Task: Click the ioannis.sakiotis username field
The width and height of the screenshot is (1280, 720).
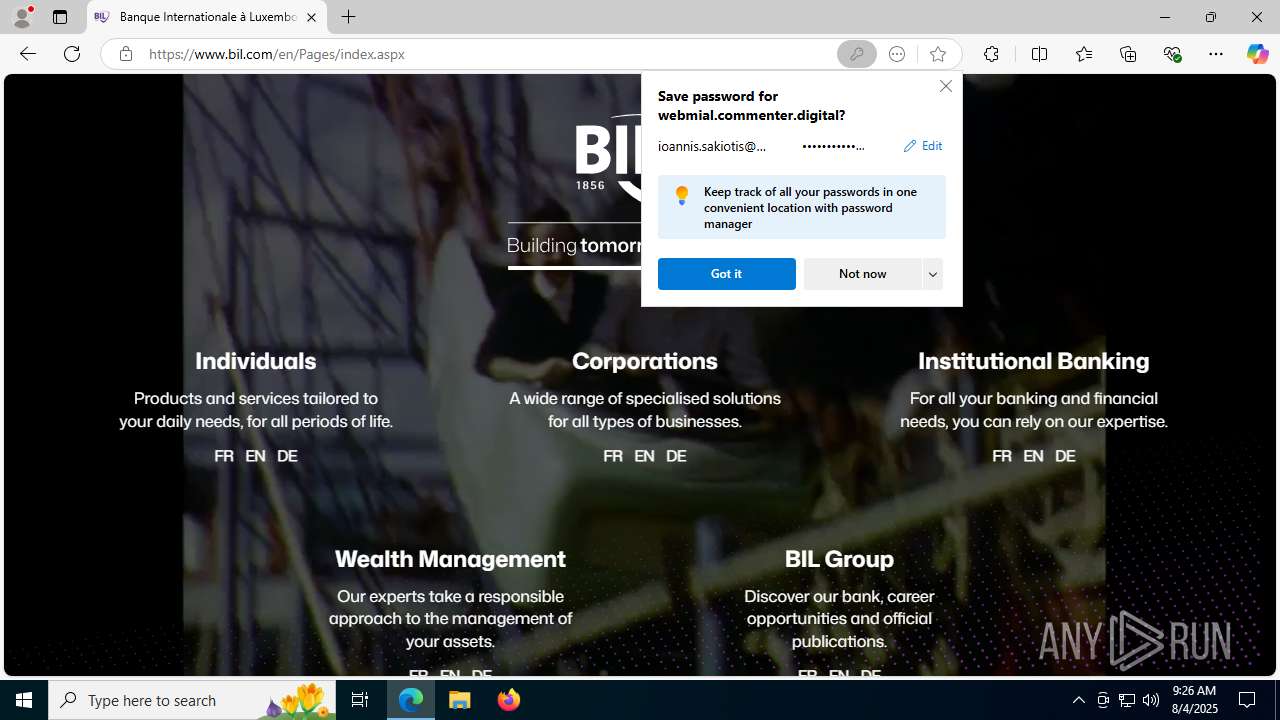Action: [712, 146]
